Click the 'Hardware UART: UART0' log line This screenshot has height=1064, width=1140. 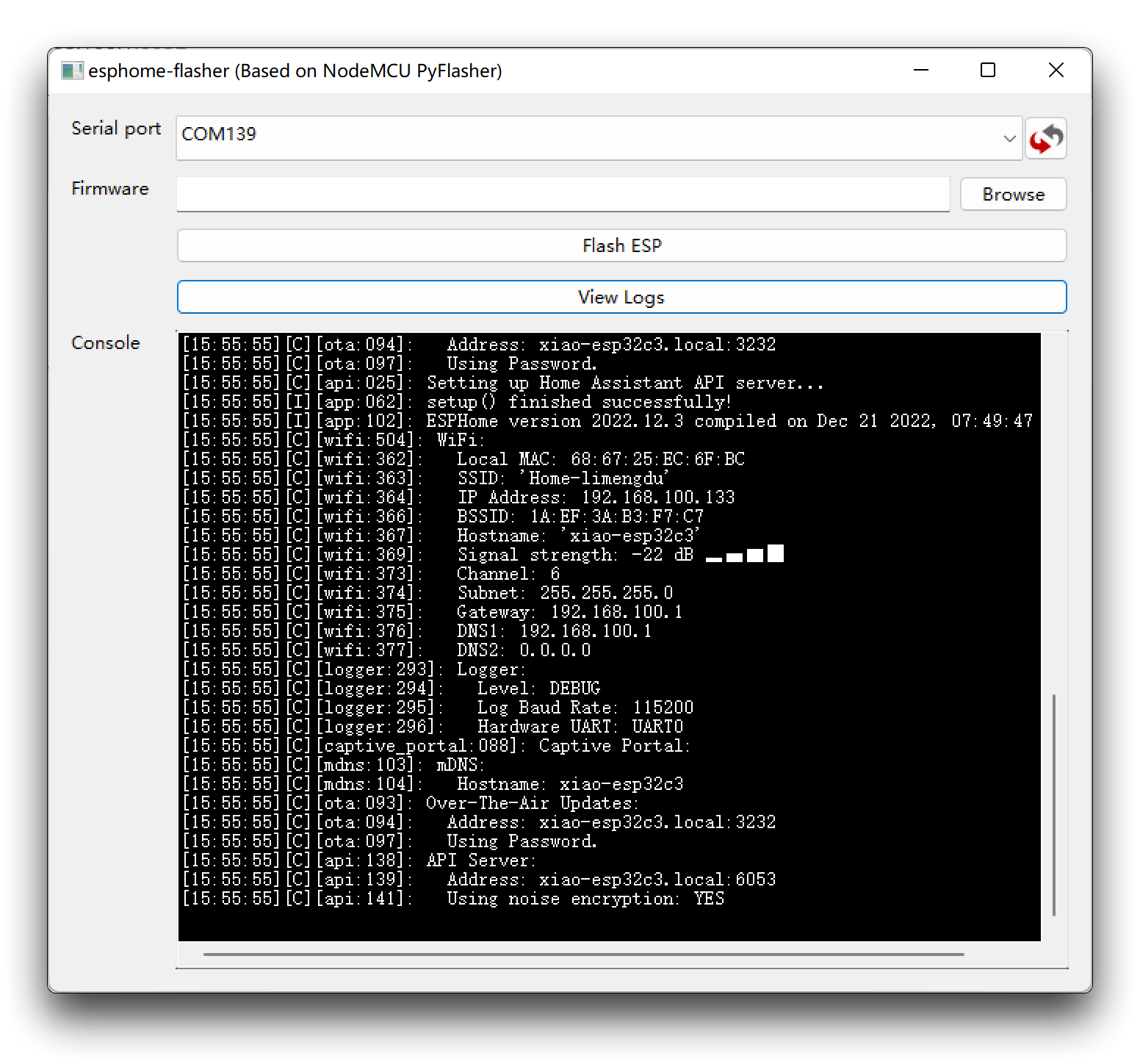433,727
